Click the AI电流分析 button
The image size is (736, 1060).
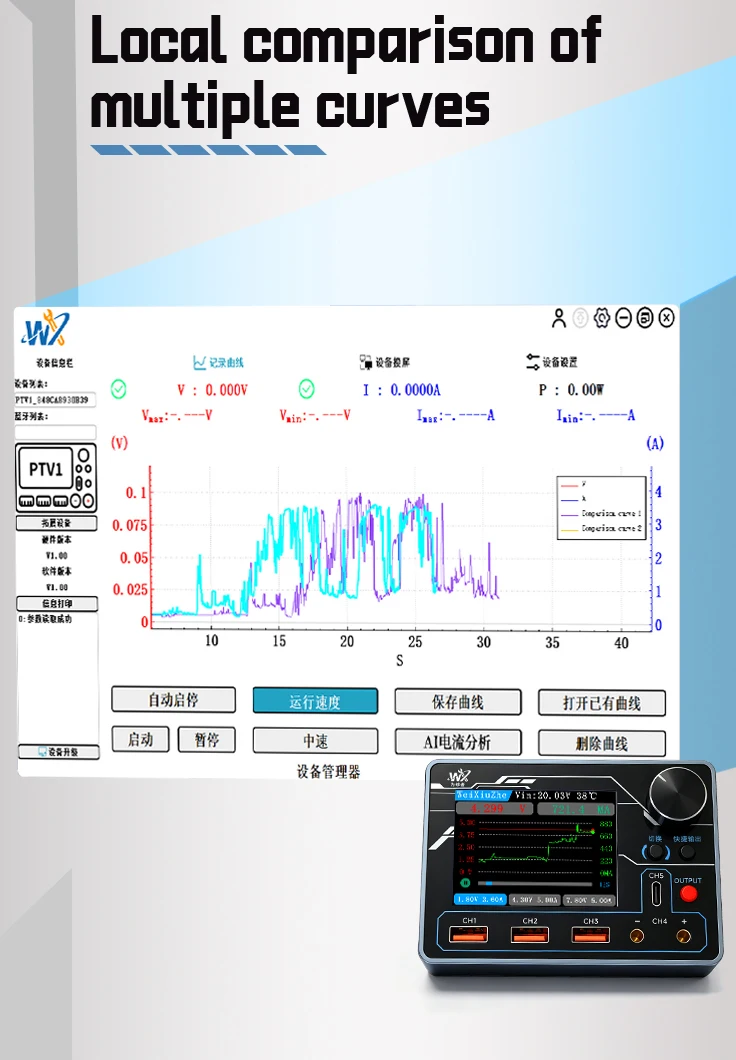(x=458, y=742)
